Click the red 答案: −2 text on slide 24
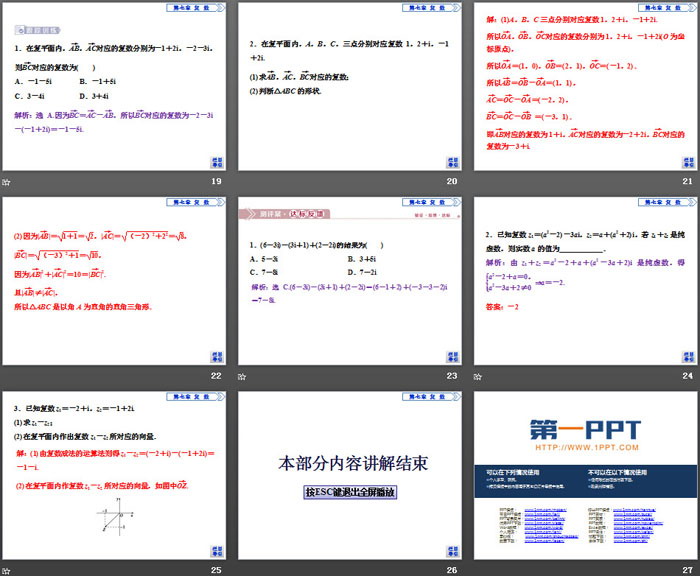The height and width of the screenshot is (576, 700). [502, 307]
